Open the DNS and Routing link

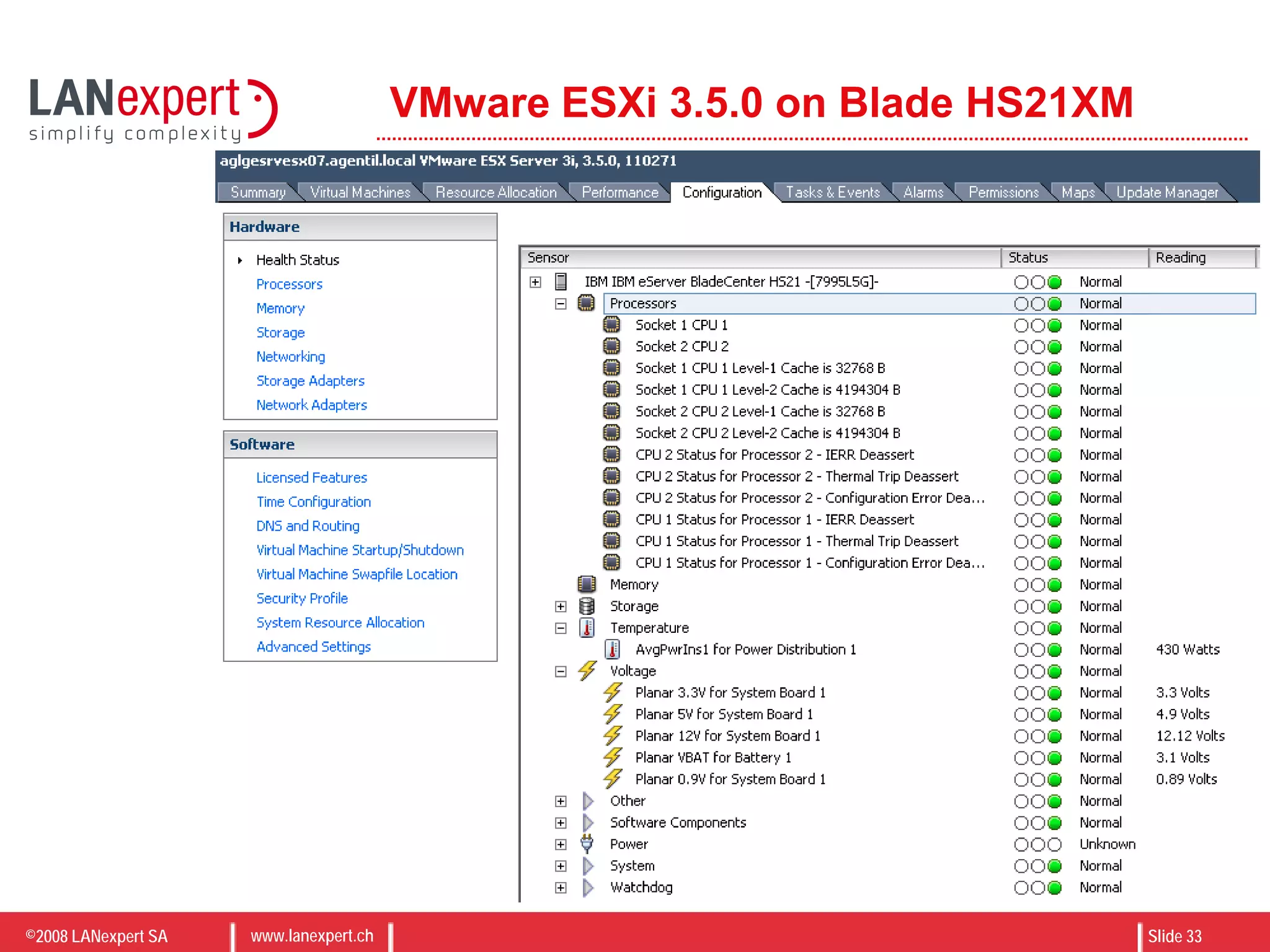coord(308,526)
